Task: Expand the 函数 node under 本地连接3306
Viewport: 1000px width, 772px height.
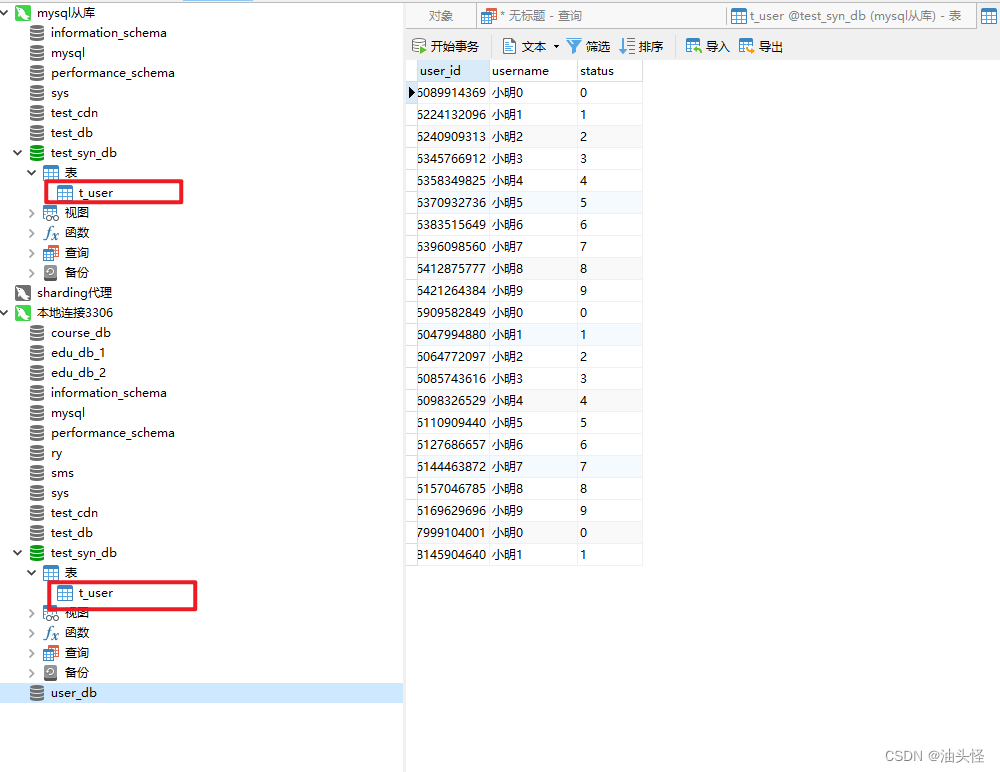Action: point(33,633)
